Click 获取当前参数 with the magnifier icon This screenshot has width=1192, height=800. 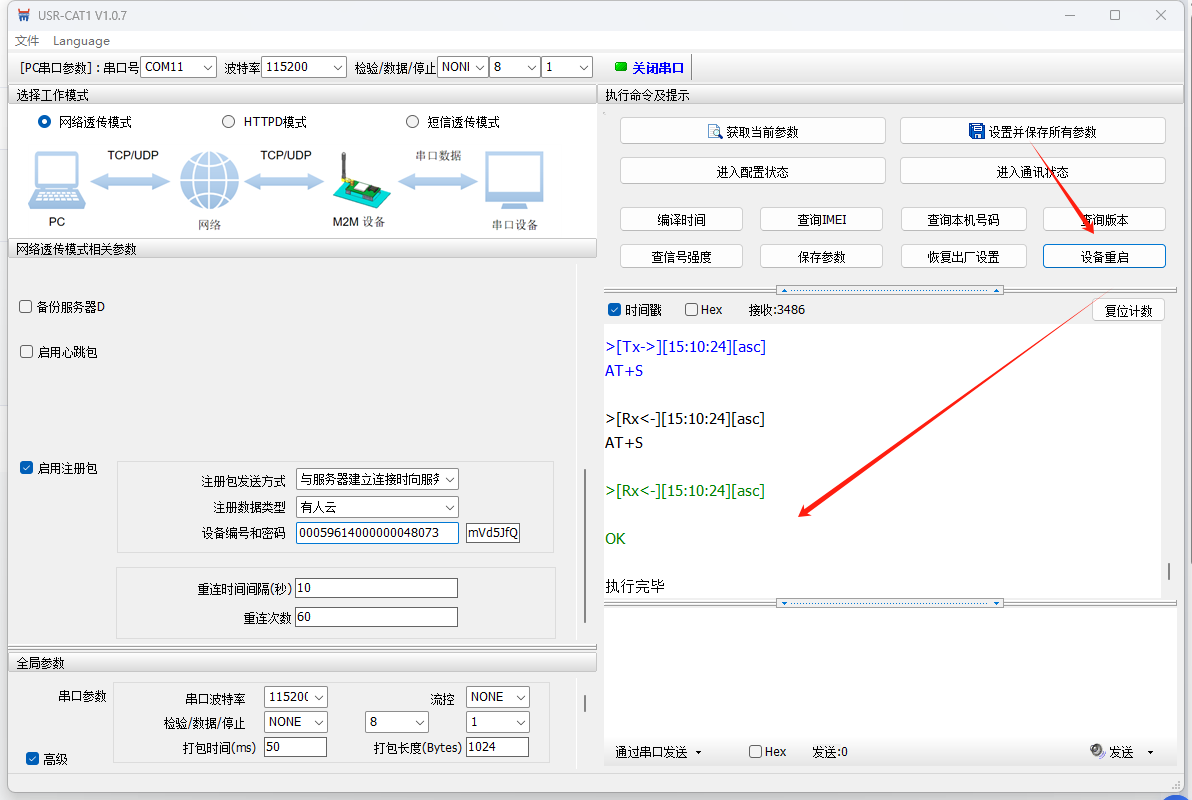(x=752, y=131)
